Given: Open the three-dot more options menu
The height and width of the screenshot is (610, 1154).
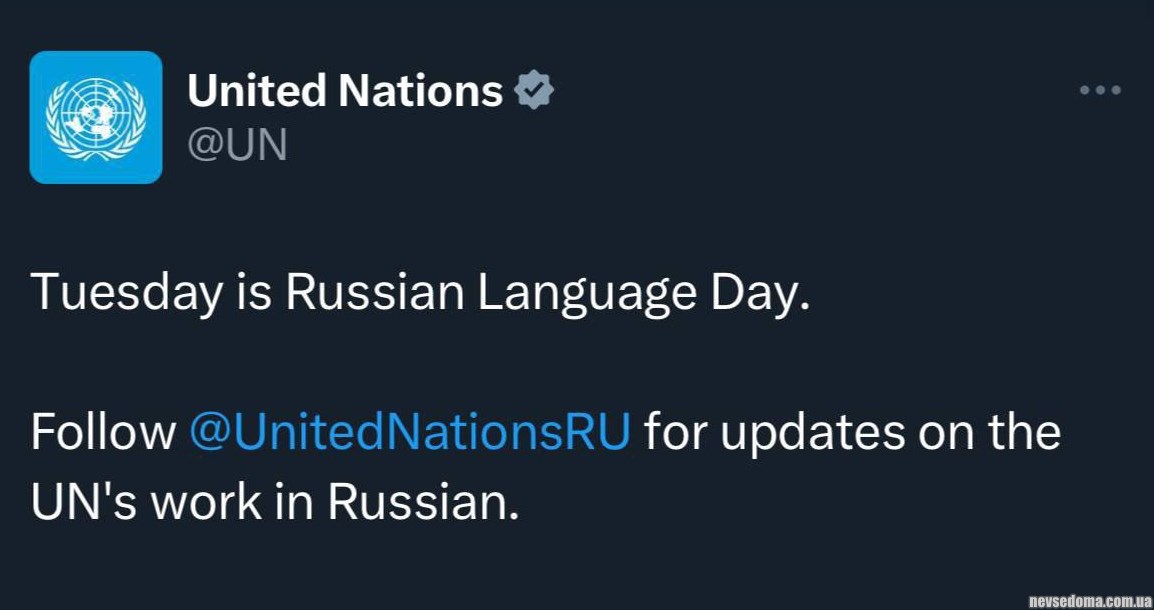Looking at the screenshot, I should coord(1100,90).
